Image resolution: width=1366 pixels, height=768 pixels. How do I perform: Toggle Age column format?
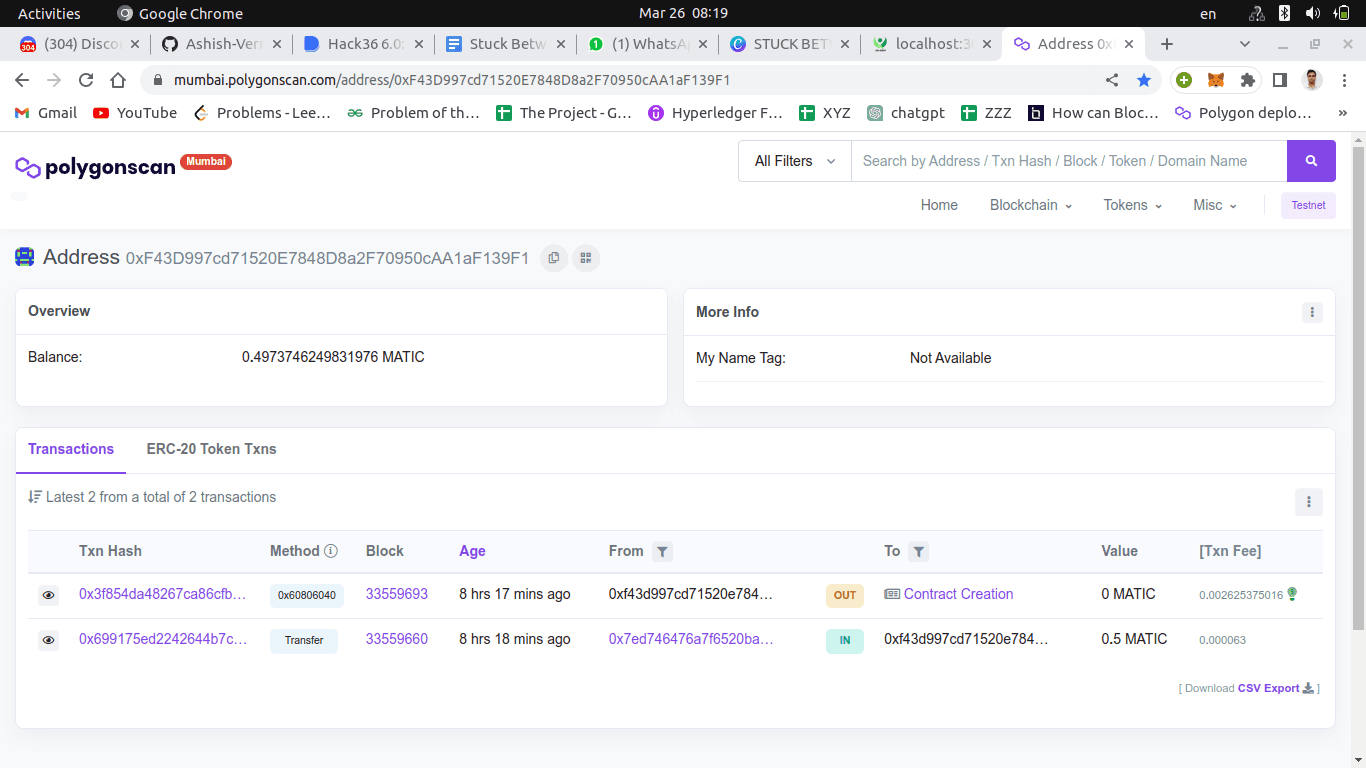(472, 551)
